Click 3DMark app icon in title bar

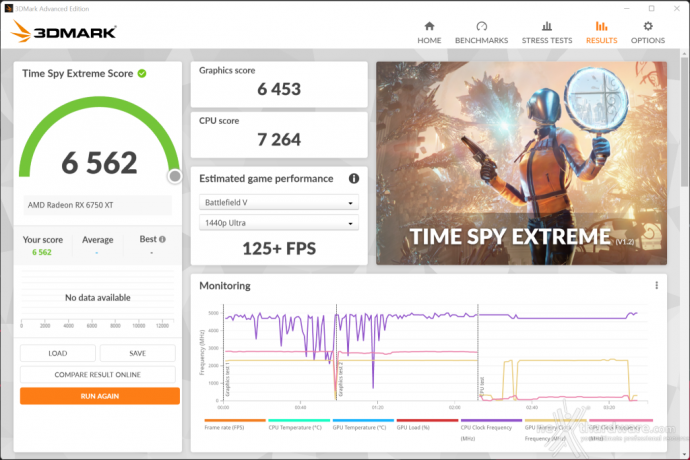point(8,8)
